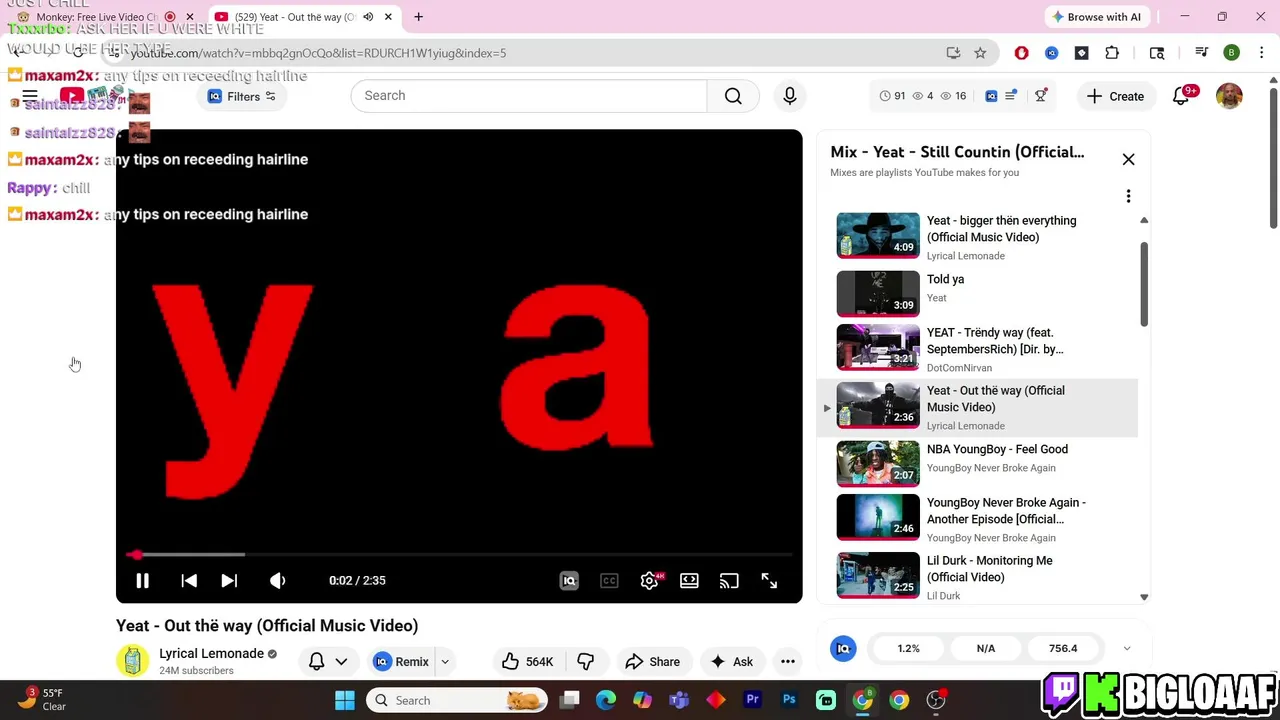Click the vidIQ Remix button

[401, 662]
